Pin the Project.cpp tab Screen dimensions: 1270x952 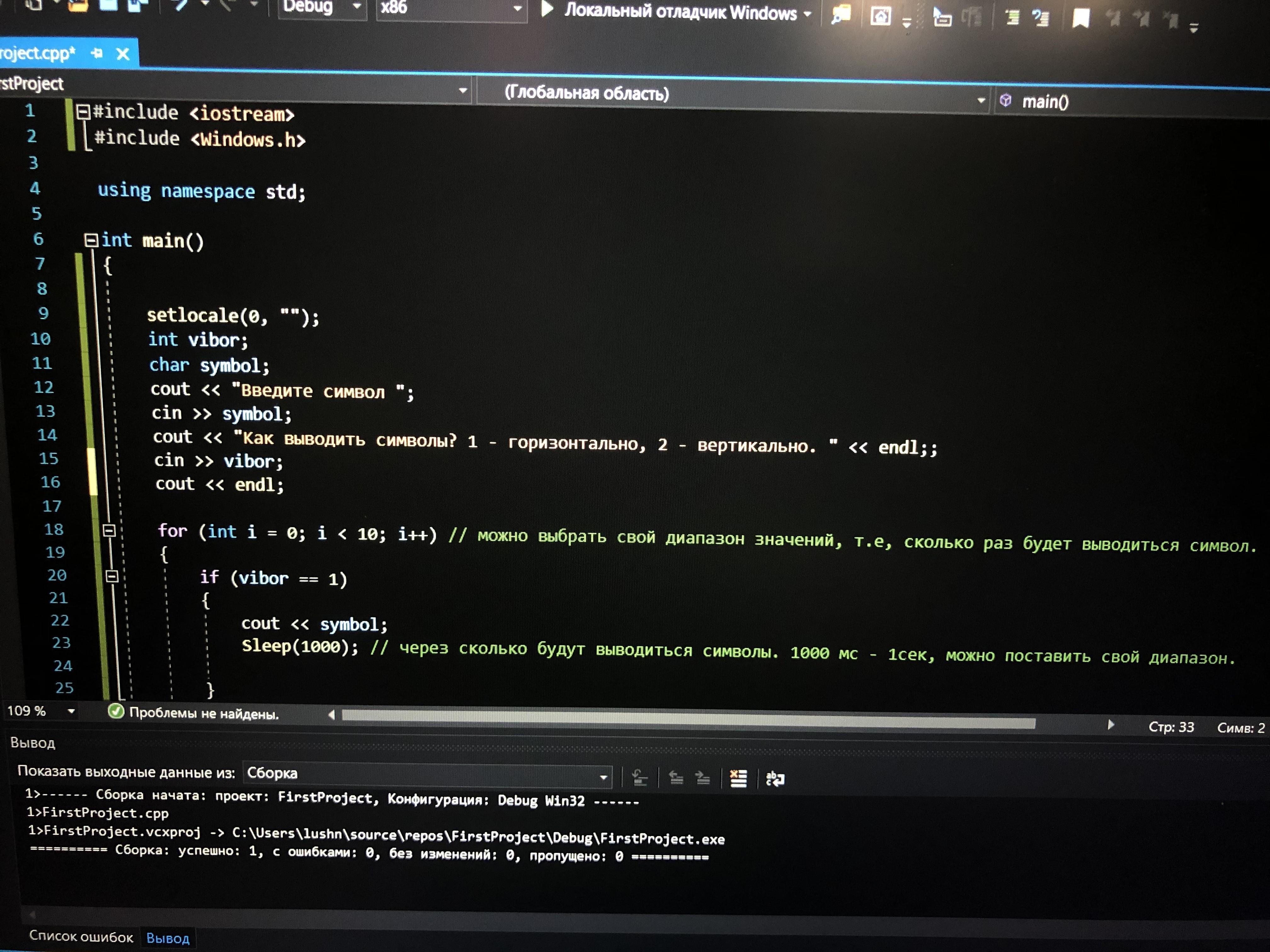tap(97, 54)
